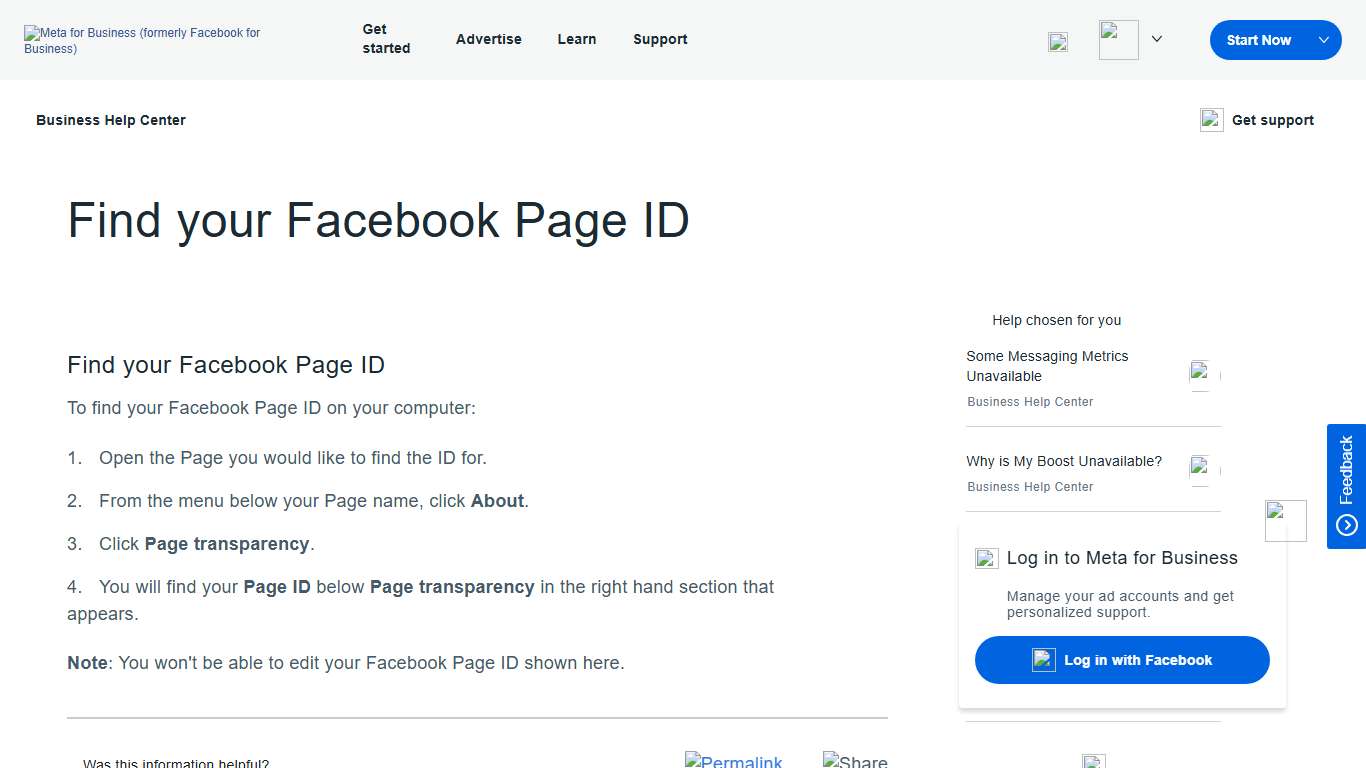Click the Share icon below the article

tap(830, 761)
